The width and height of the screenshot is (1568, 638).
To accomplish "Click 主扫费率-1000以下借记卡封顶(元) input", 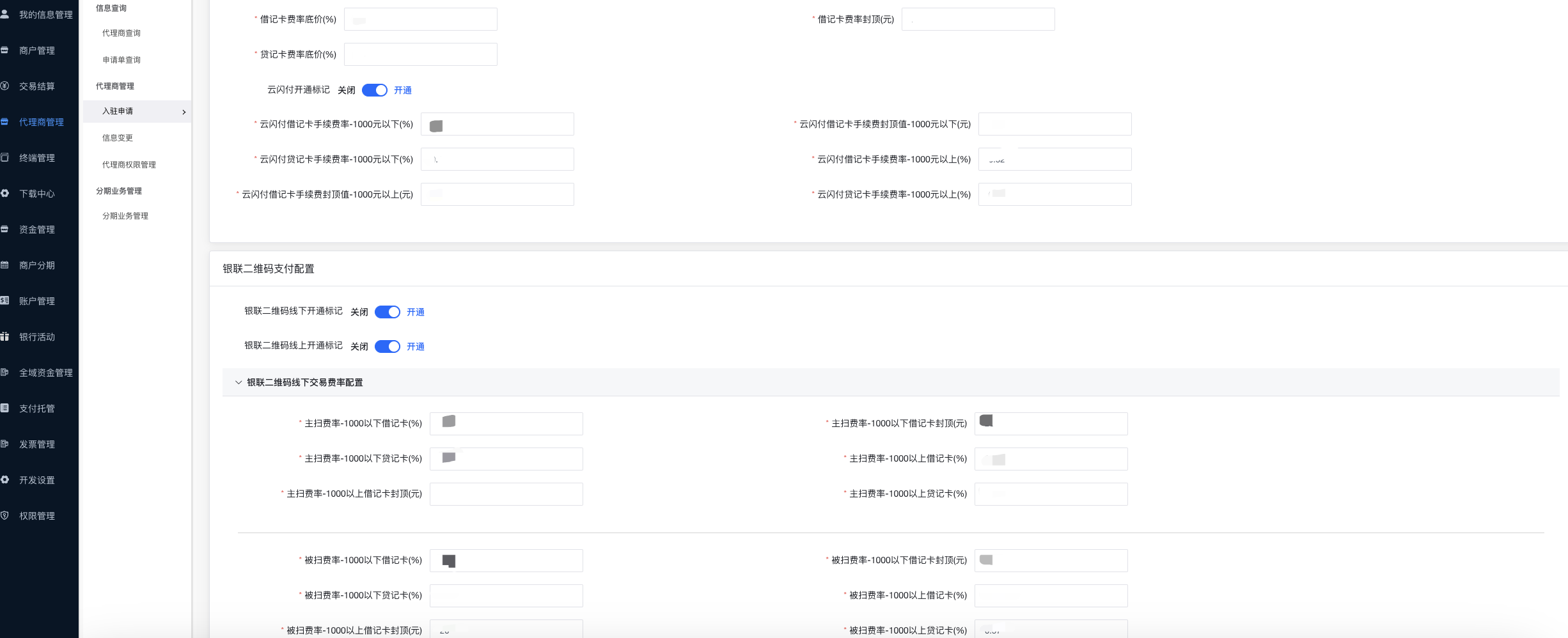I will click(1051, 424).
